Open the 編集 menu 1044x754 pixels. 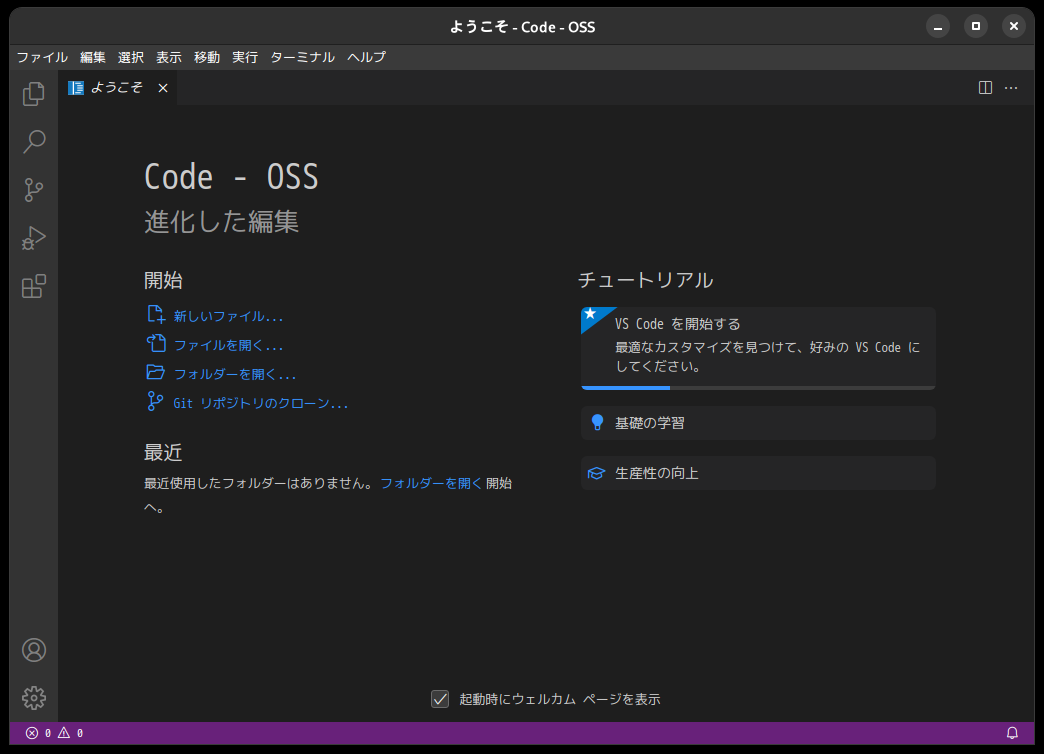click(93, 57)
